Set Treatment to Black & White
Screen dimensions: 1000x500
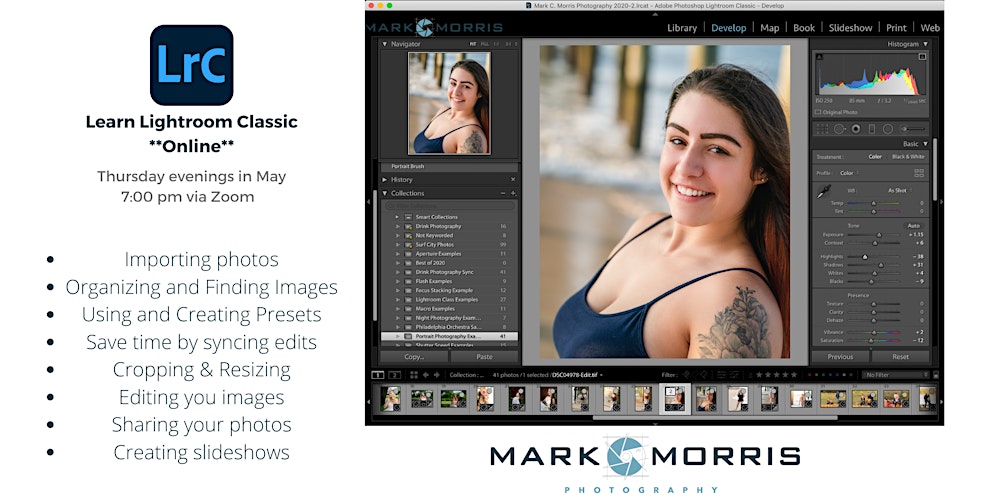pos(908,157)
